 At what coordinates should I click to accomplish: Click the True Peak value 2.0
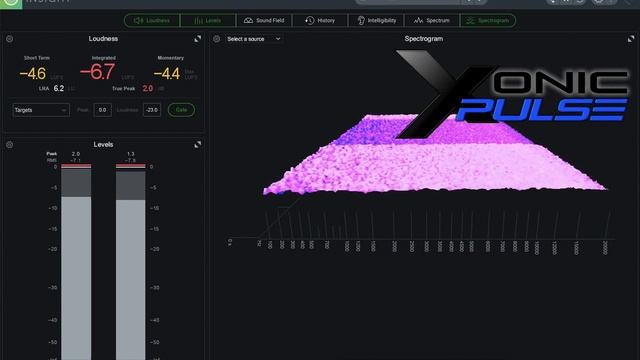tap(148, 89)
